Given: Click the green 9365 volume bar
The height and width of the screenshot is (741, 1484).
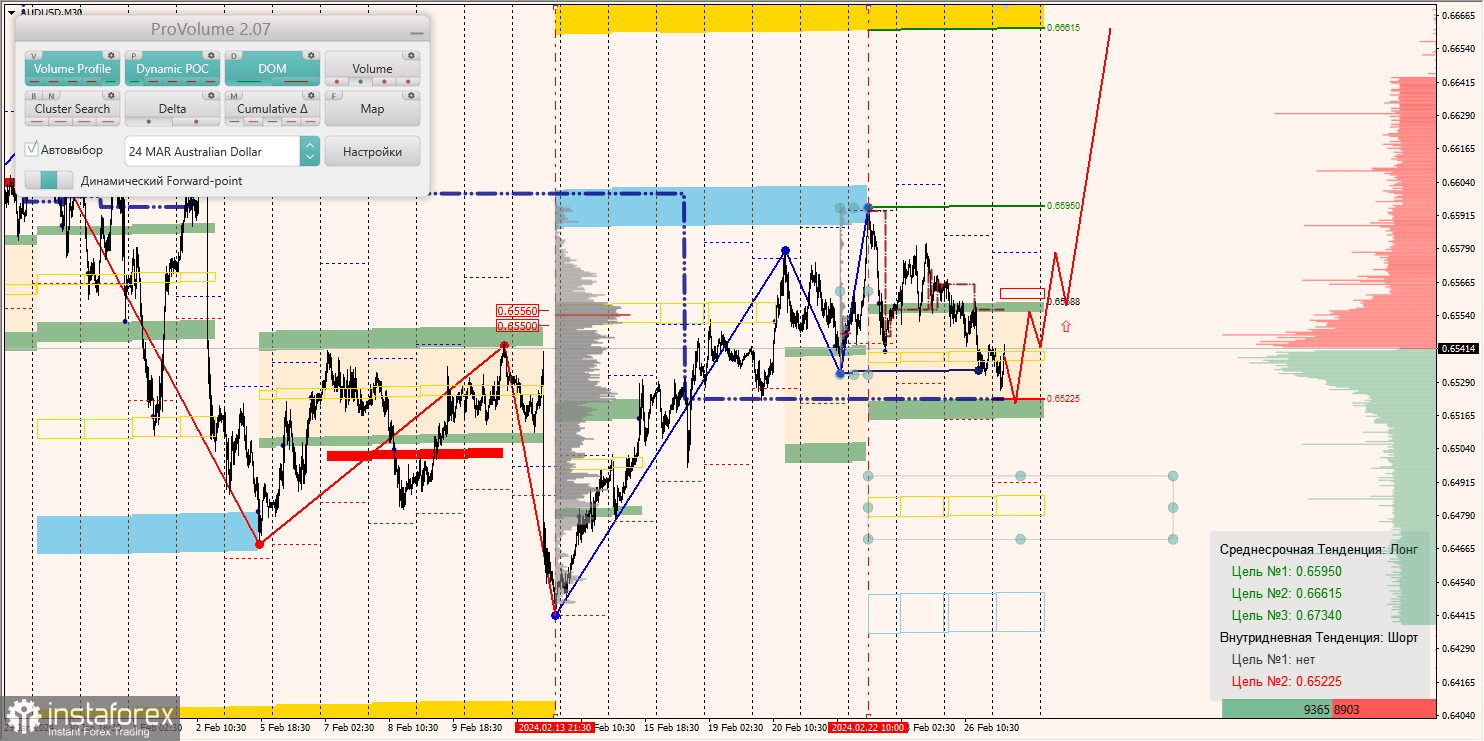Looking at the screenshot, I should pos(1277,709).
